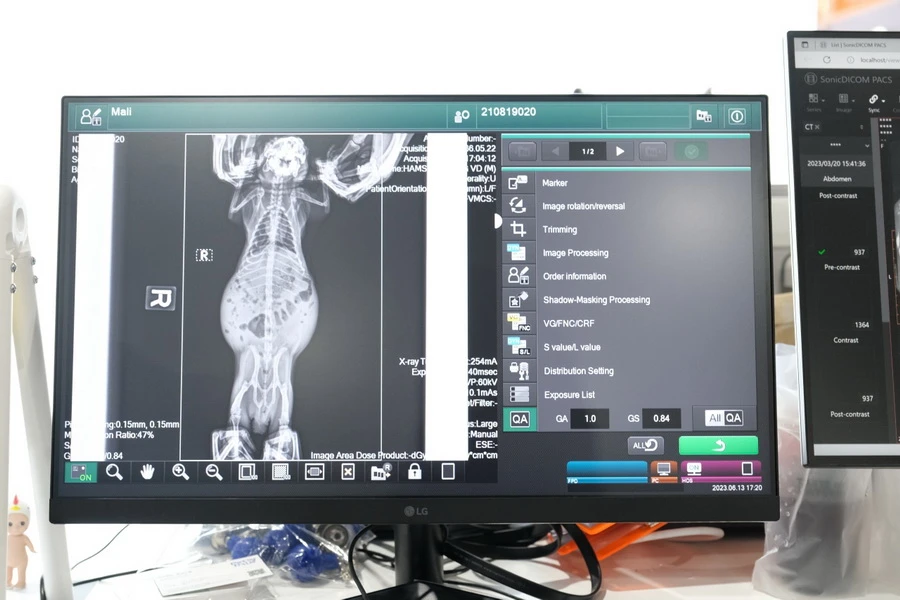Go to next page with right arrow
Image resolution: width=900 pixels, height=600 pixels.
tap(620, 151)
